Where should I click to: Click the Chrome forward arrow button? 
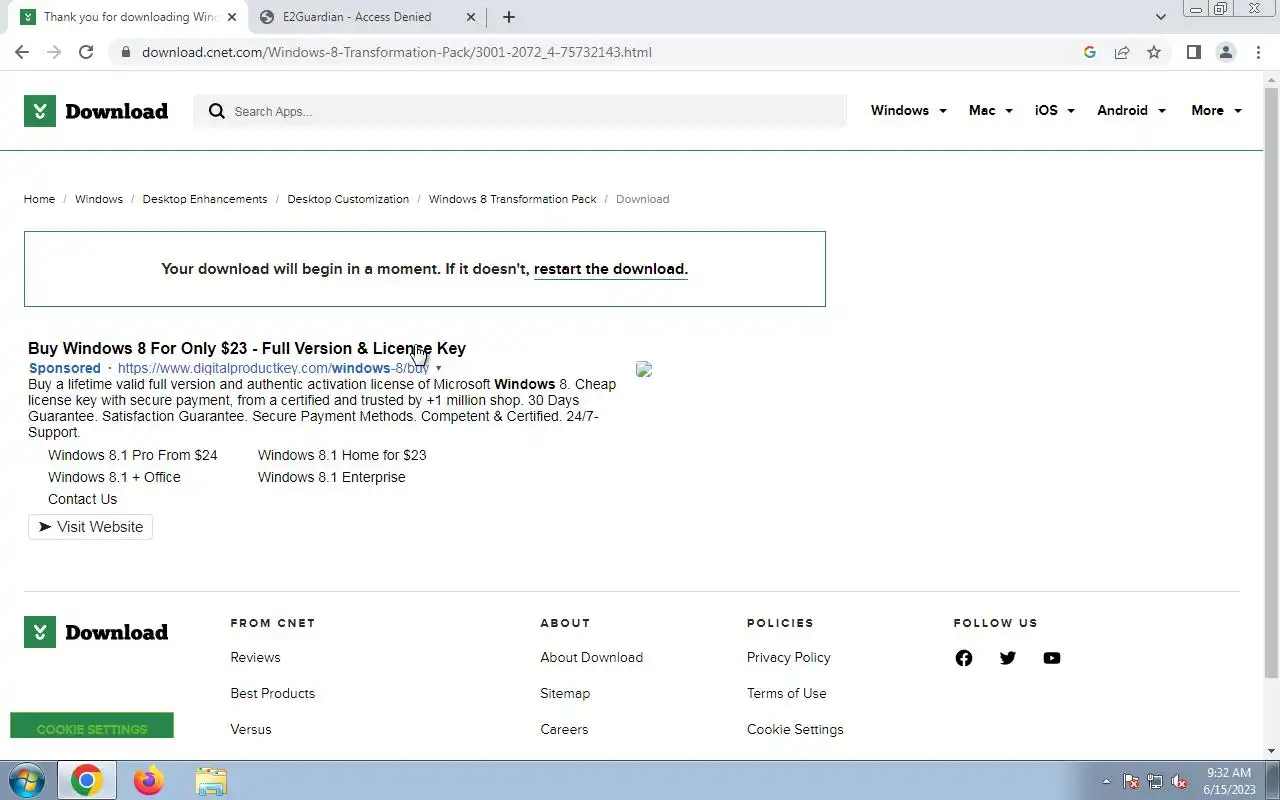coord(54,52)
